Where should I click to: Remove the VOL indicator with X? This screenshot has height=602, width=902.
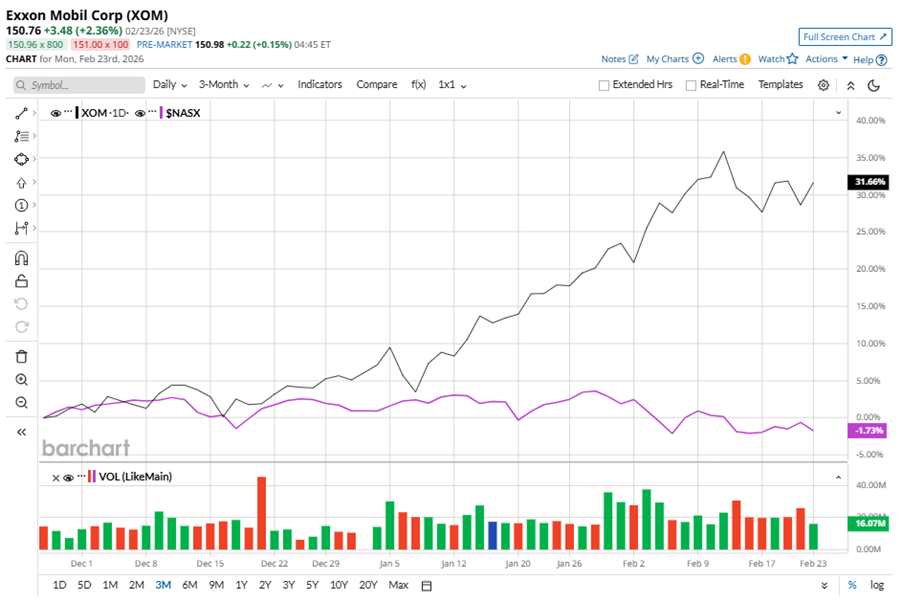[x=55, y=478]
